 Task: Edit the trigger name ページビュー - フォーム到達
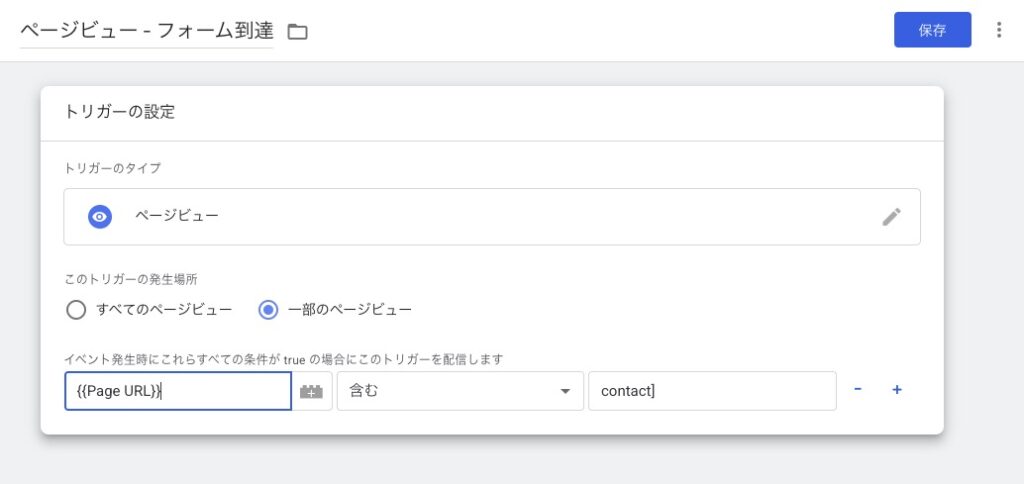[x=147, y=31]
